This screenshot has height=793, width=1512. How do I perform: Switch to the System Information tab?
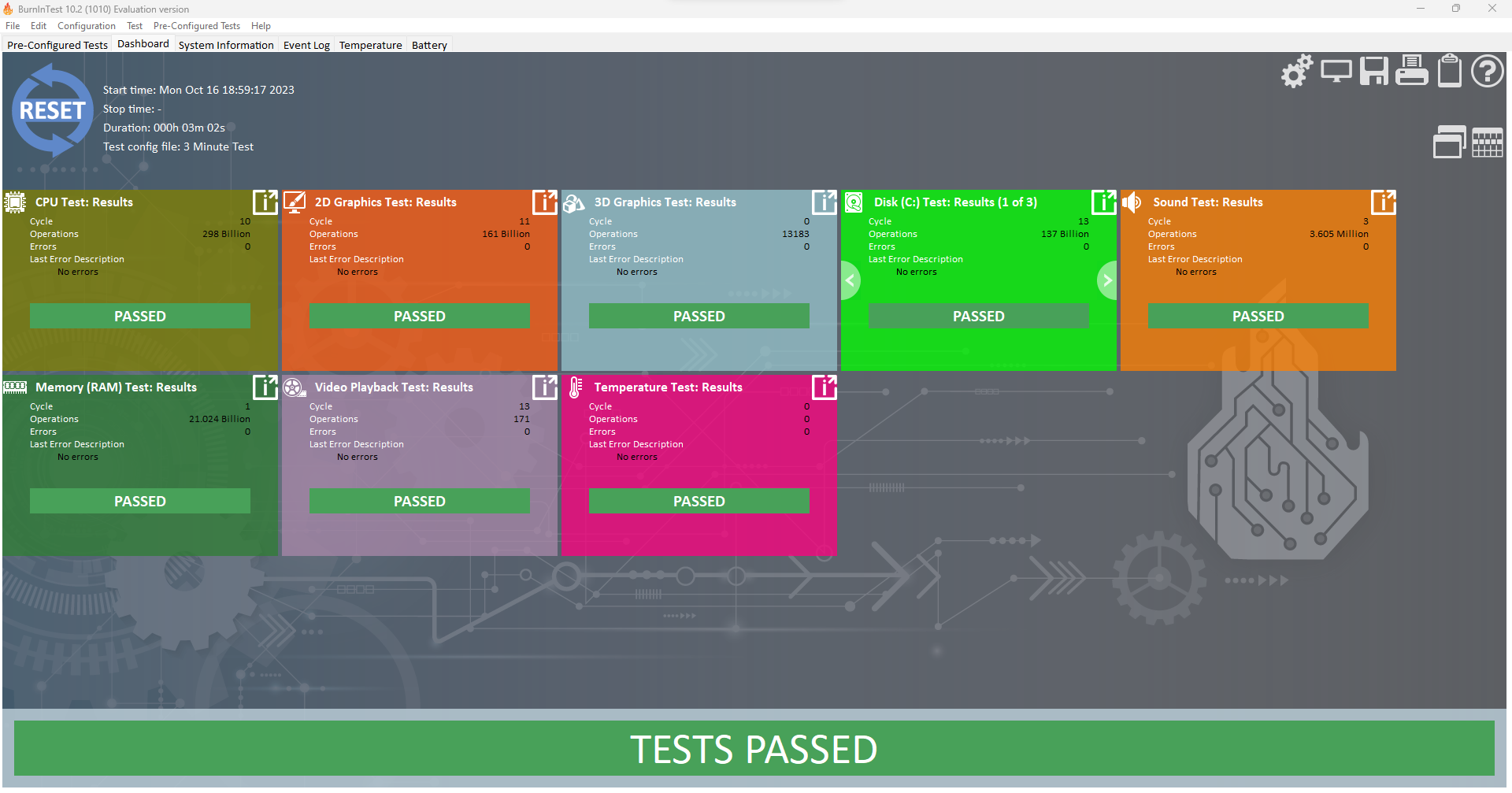coord(226,45)
